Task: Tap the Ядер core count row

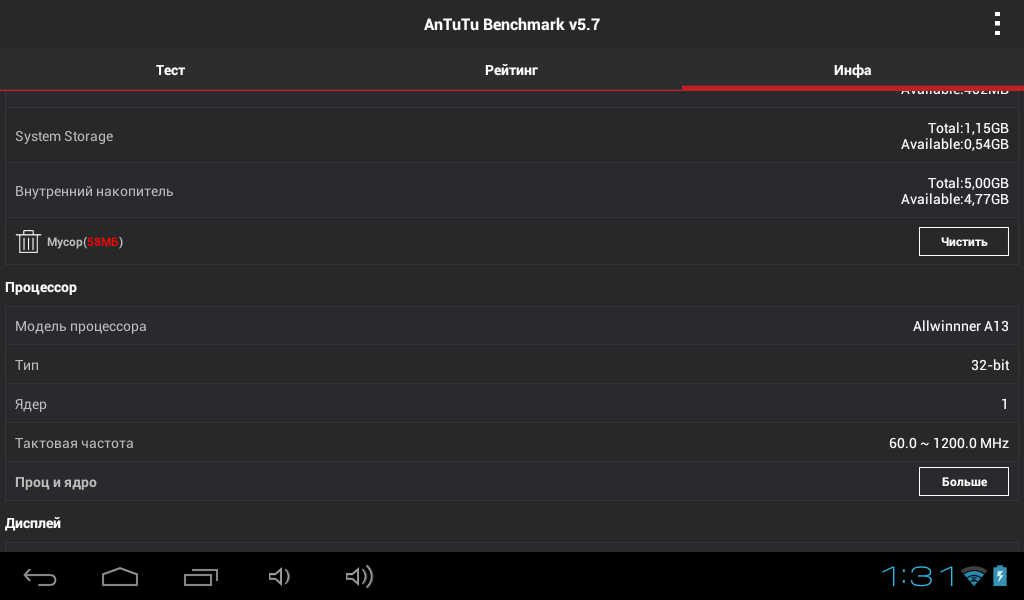Action: (x=512, y=404)
